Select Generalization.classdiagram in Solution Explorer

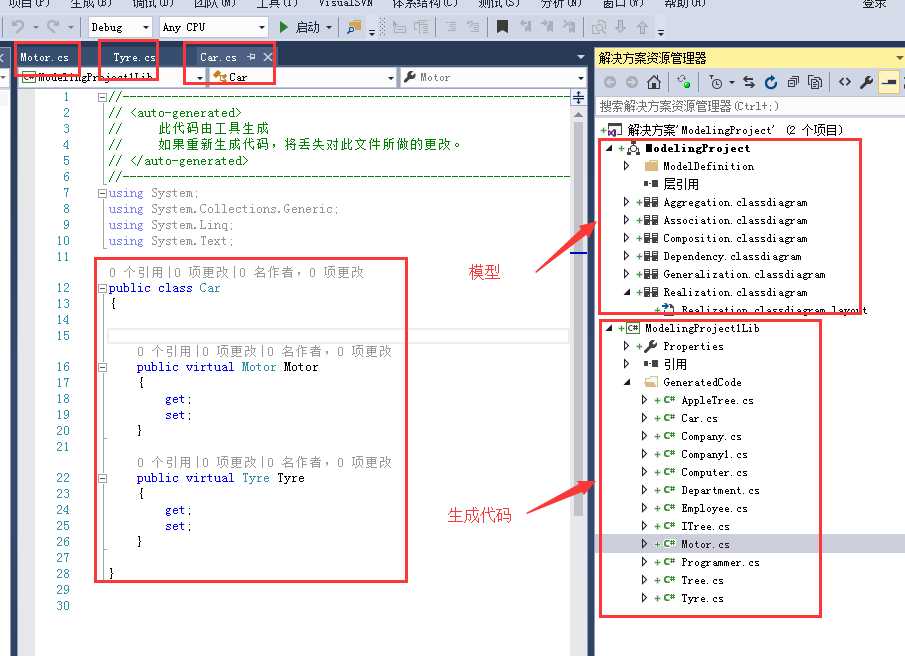(x=744, y=274)
